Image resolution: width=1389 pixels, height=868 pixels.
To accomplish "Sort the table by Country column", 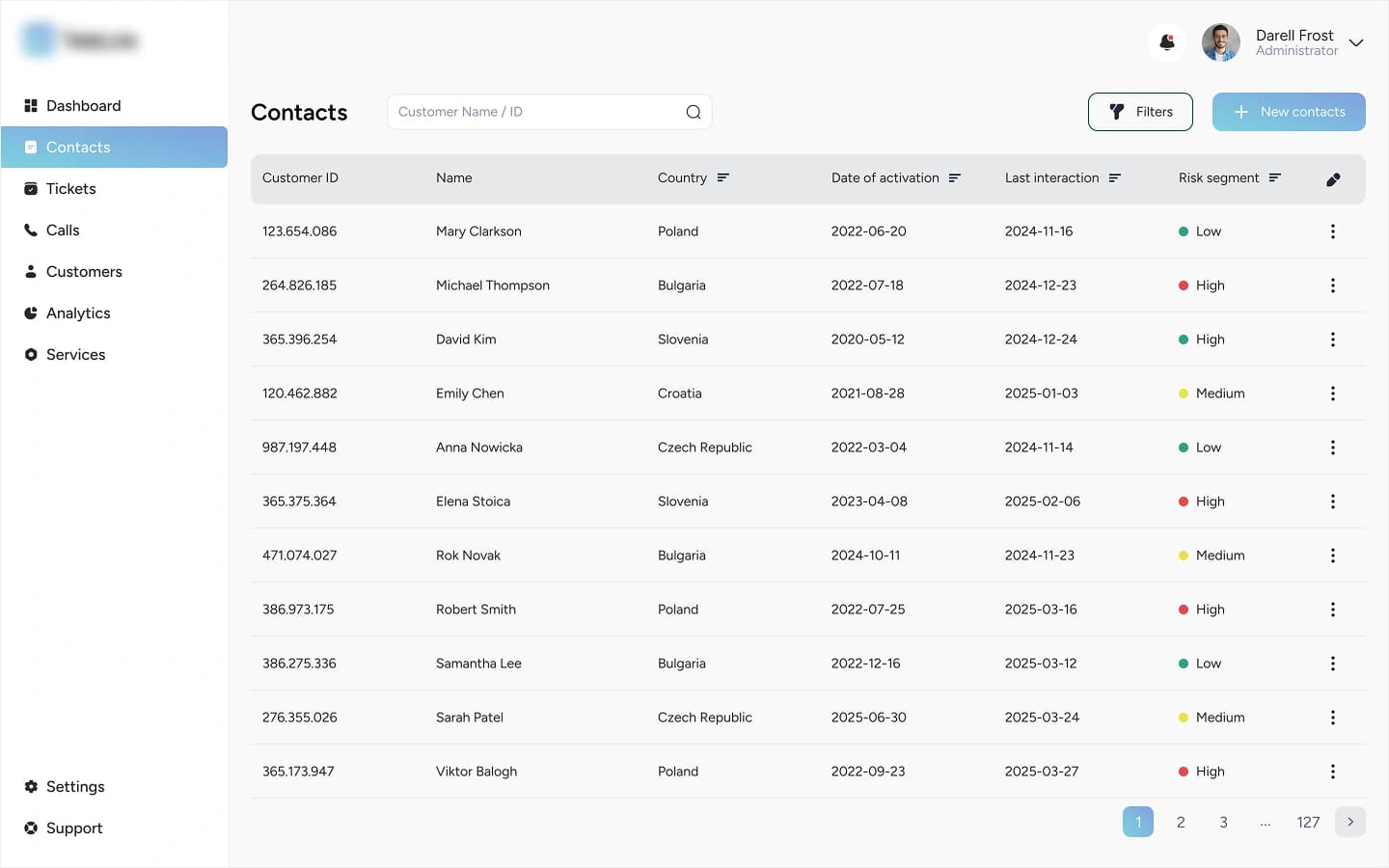I will pos(723,177).
